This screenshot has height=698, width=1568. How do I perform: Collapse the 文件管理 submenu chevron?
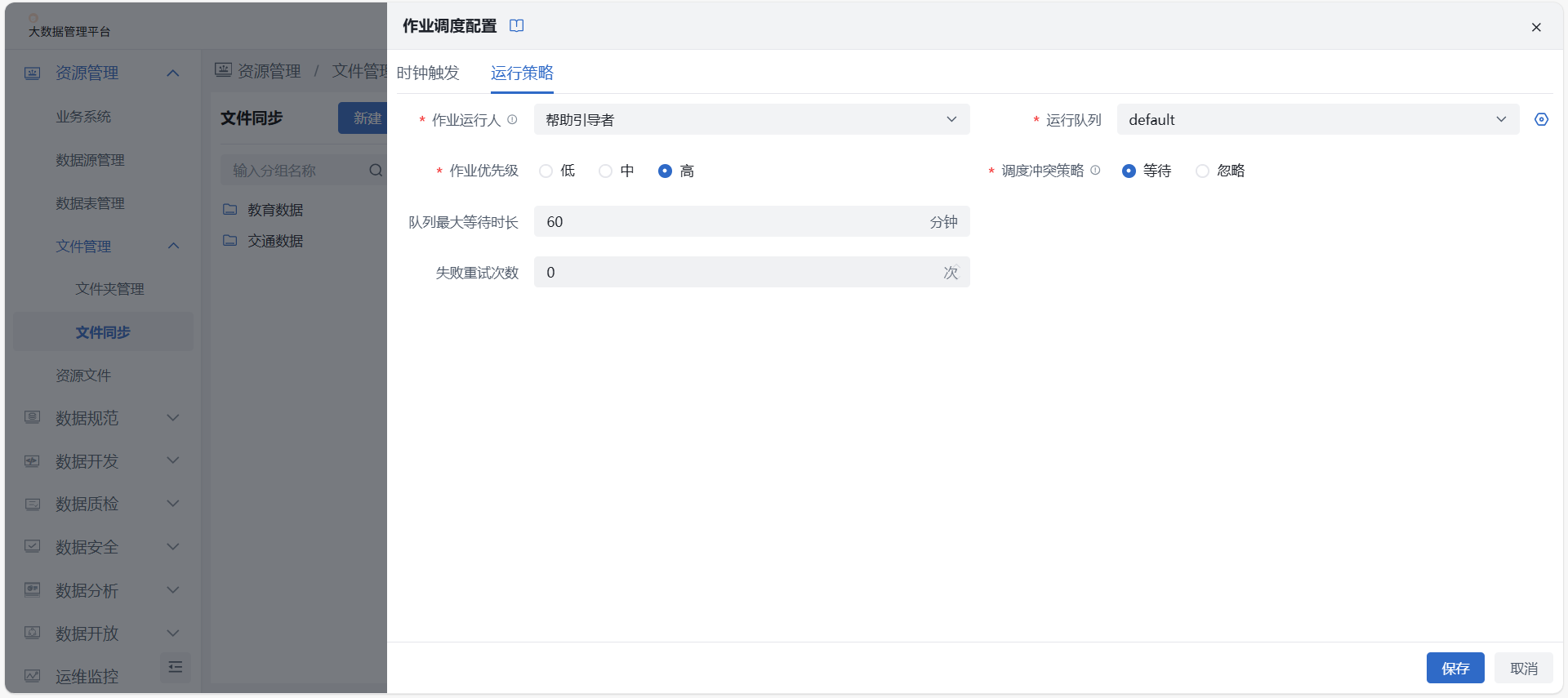tap(173, 246)
